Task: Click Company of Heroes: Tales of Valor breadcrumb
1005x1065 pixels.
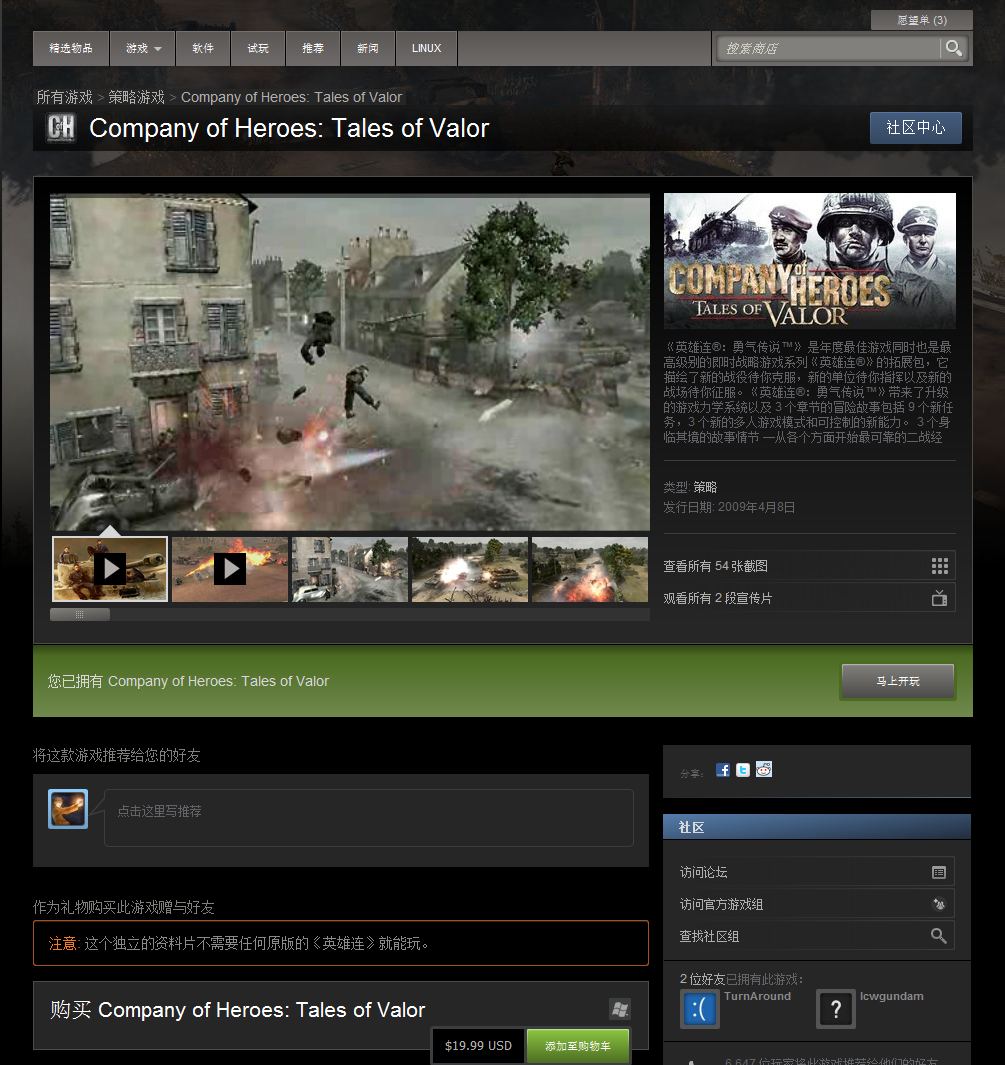Action: pyautogui.click(x=291, y=97)
